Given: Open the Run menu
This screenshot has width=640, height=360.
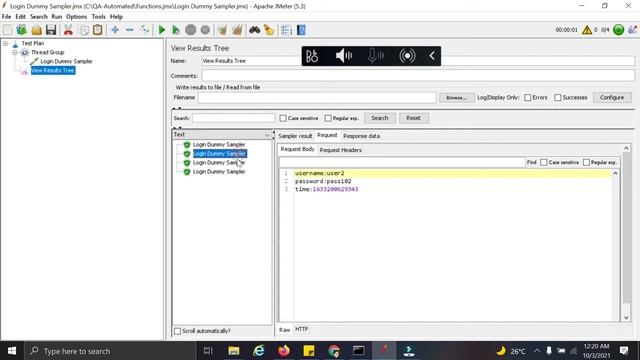Looking at the screenshot, I should 57,17.
